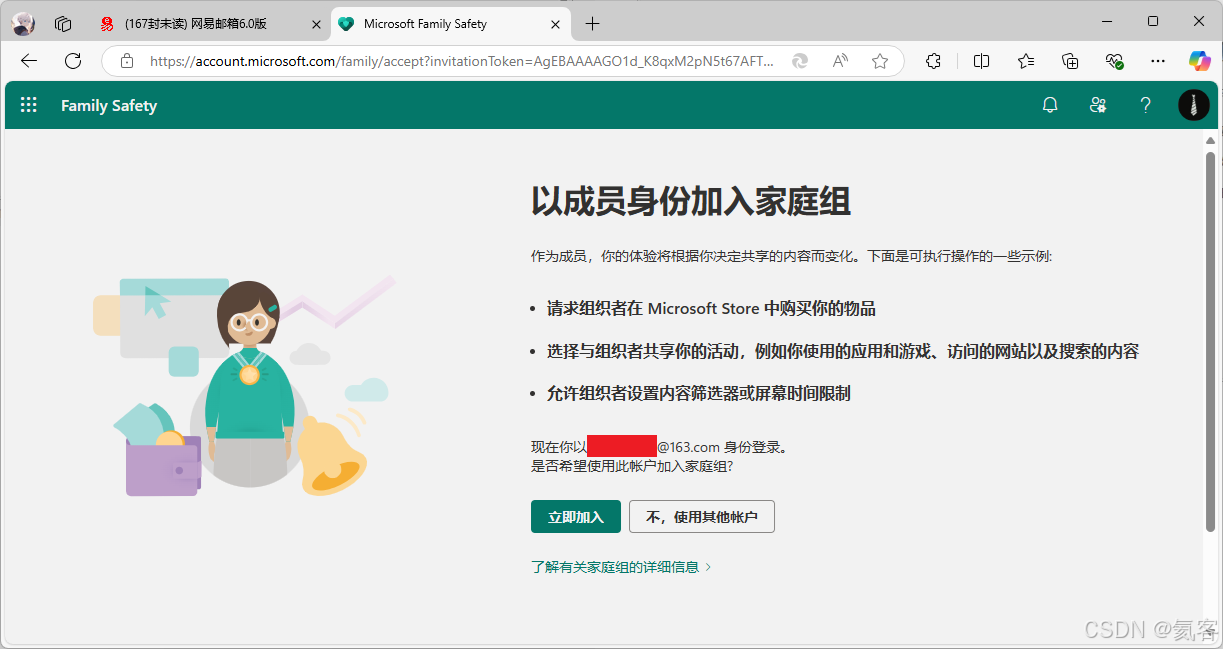Screen dimensions: 1223x649
Task: Click the heading 以成员身份加入家庭组
Action: [691, 202]
